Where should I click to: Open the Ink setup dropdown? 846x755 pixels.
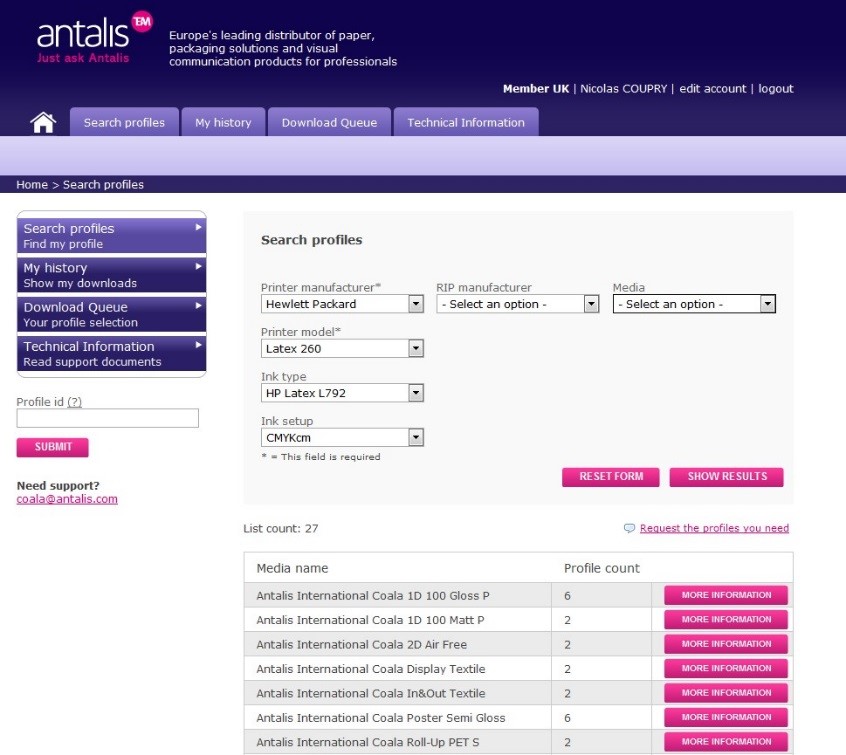tap(342, 438)
